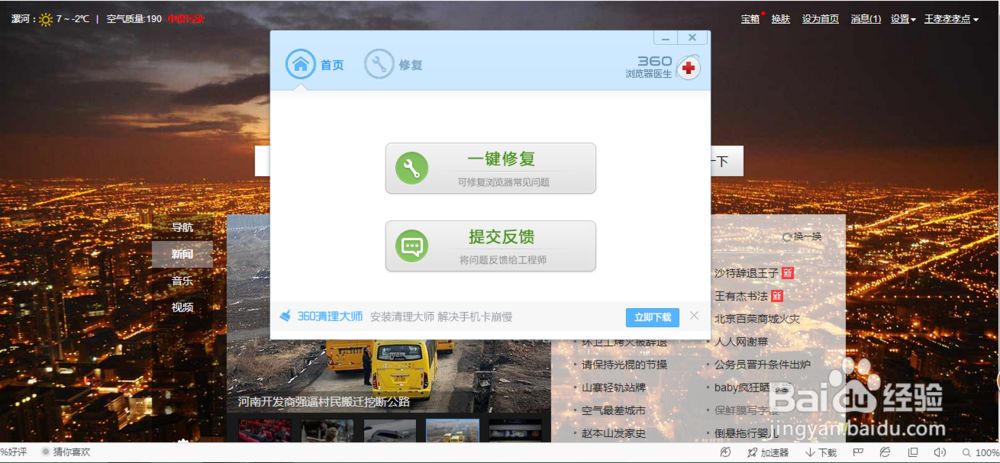
Task: Open news 山寨轻轨站牌
Action: [614, 388]
